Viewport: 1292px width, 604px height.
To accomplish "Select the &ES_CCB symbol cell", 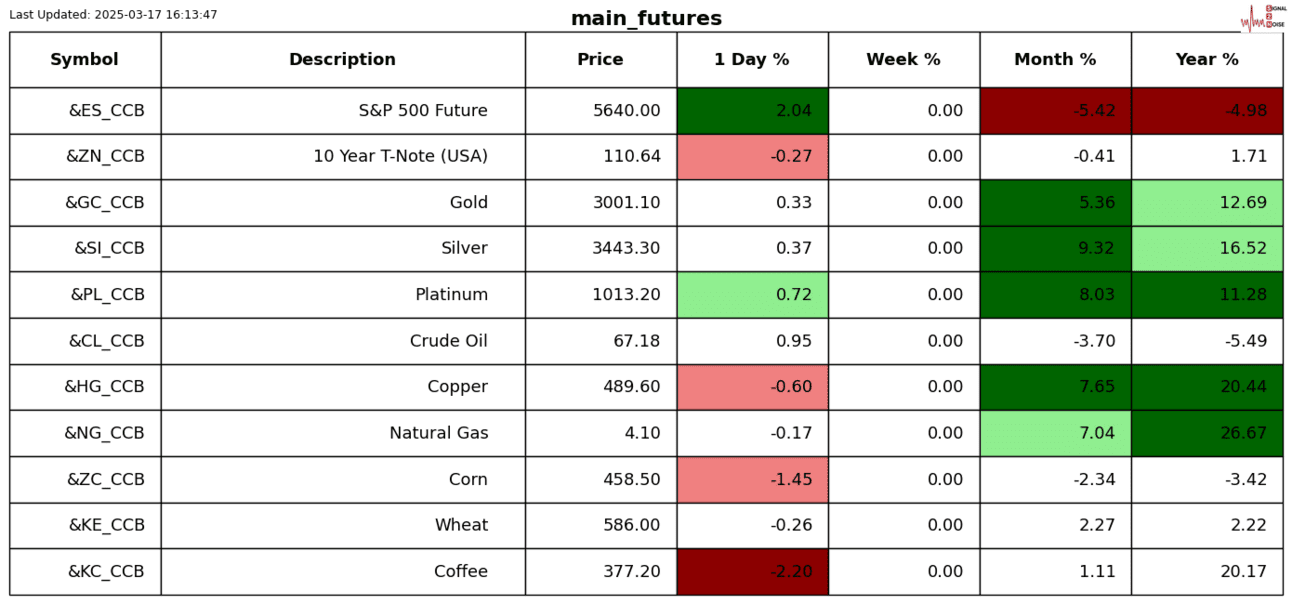I will point(106,111).
